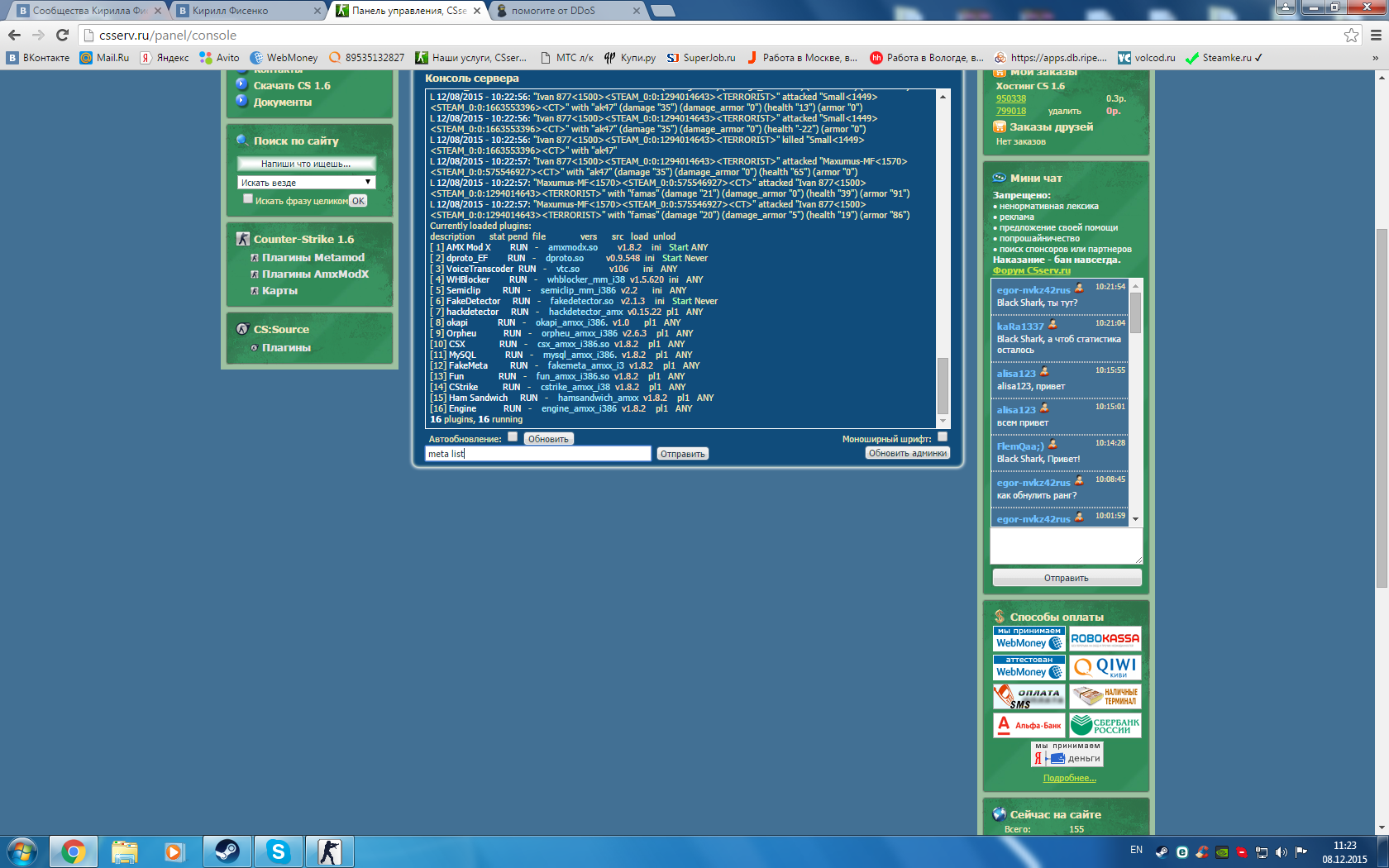
Task: Click the Обновить админки button
Action: coord(908,453)
